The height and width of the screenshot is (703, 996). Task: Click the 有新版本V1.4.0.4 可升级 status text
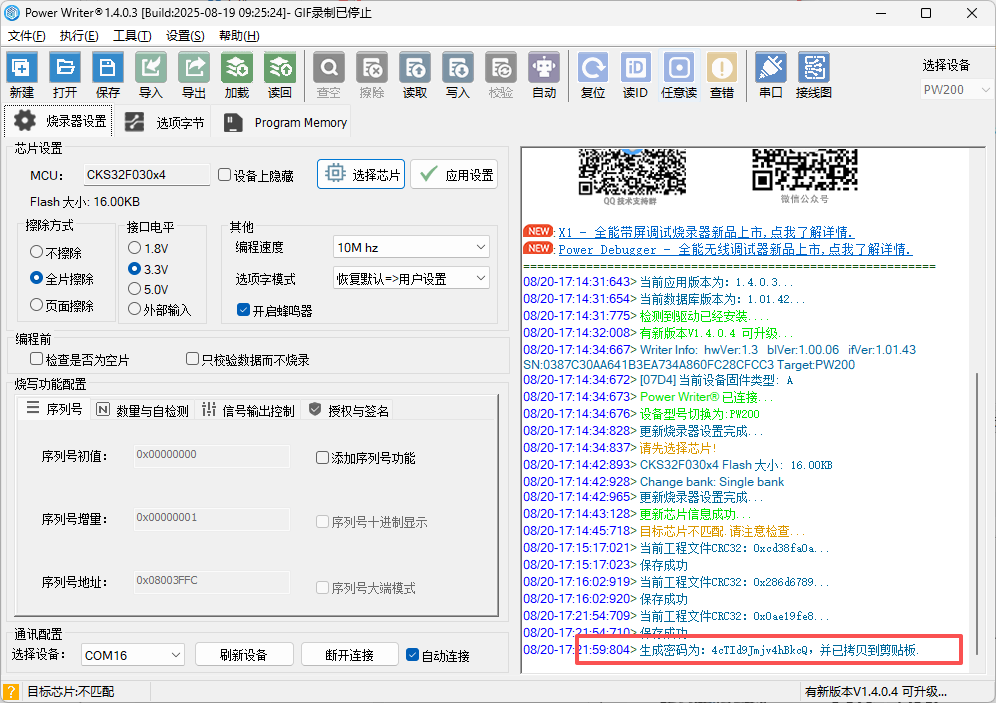875,692
